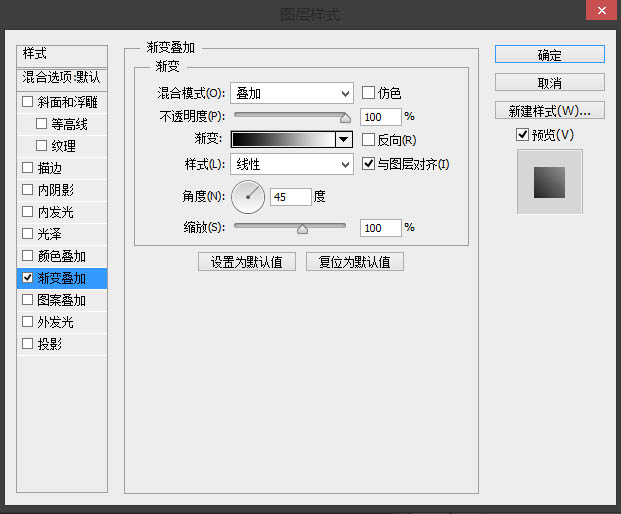Close the 图层样式 dialog
Viewport: 621px width, 514px height.
[x=602, y=10]
